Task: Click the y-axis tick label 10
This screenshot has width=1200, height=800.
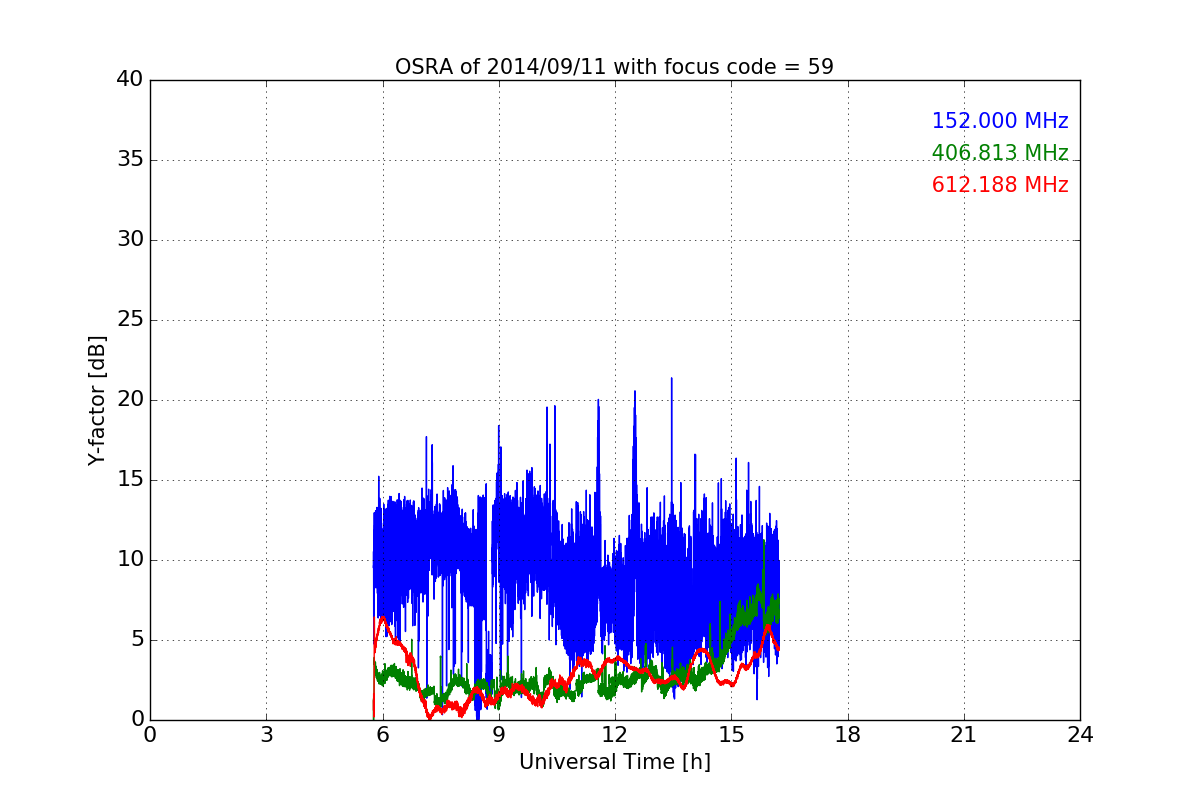Action: point(130,560)
